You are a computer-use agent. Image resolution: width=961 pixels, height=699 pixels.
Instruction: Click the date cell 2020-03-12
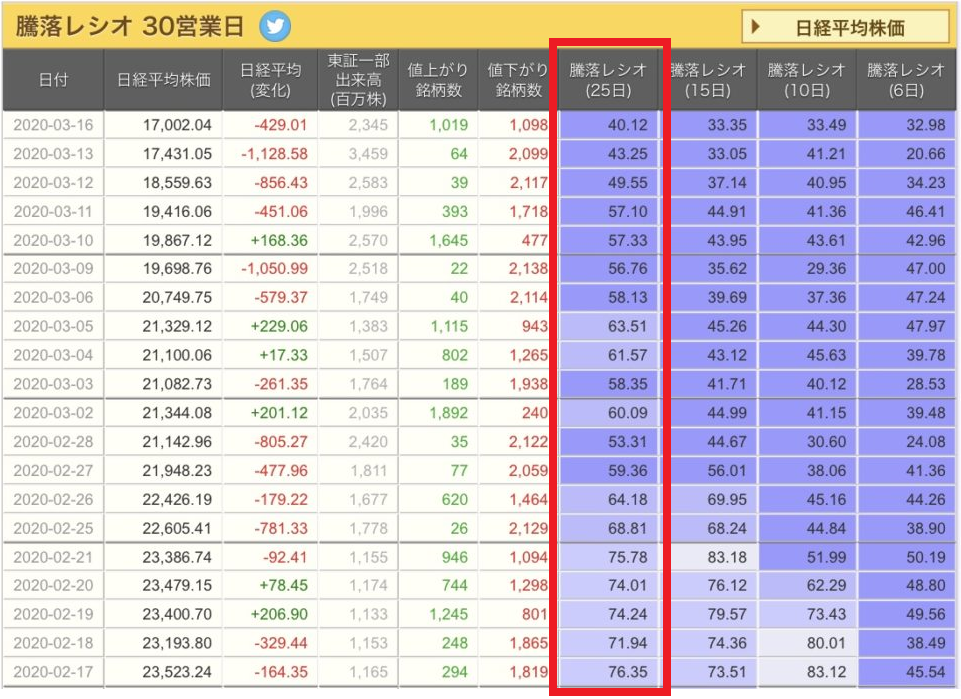tap(53, 183)
